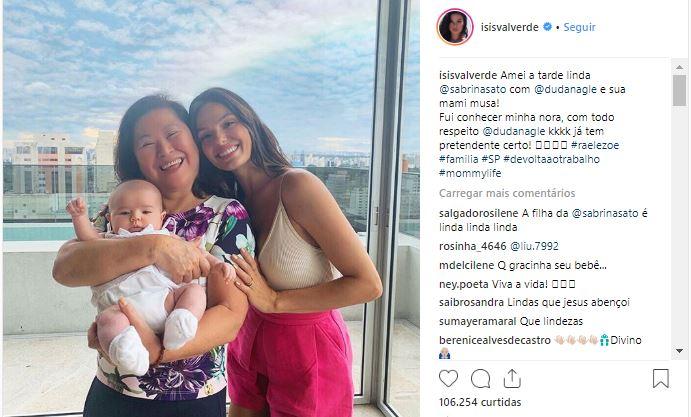This screenshot has height=417, width=691.
Task: Open the #devoltaaotrabalho hashtag
Action: tap(551, 159)
